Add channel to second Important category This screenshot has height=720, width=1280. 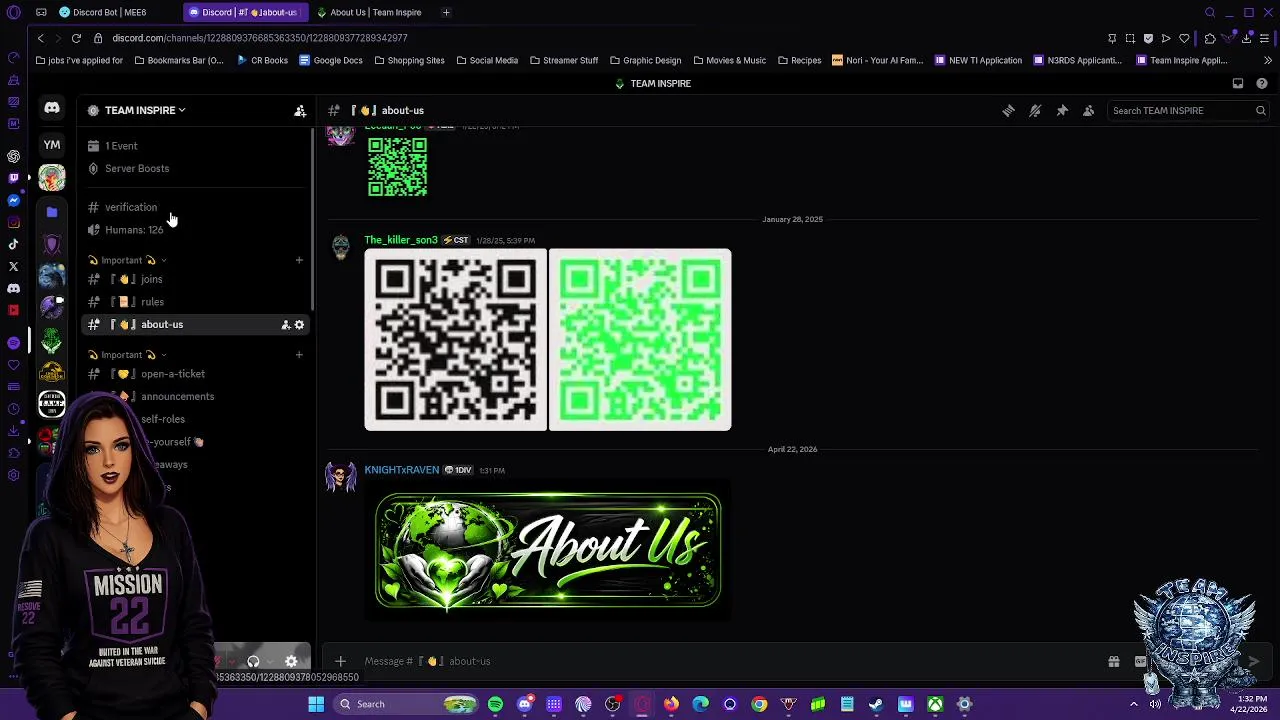click(299, 355)
